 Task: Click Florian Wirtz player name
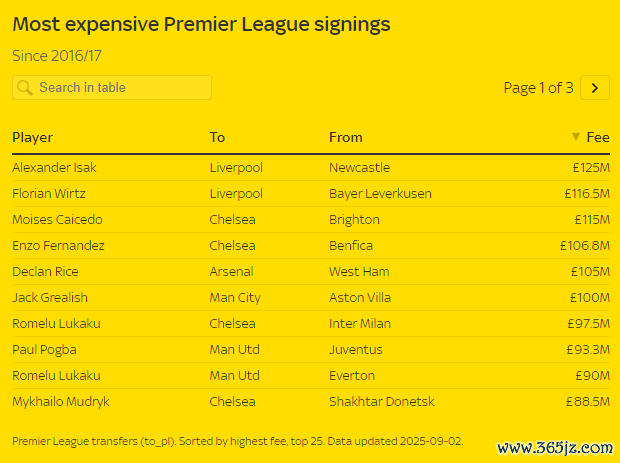point(49,194)
